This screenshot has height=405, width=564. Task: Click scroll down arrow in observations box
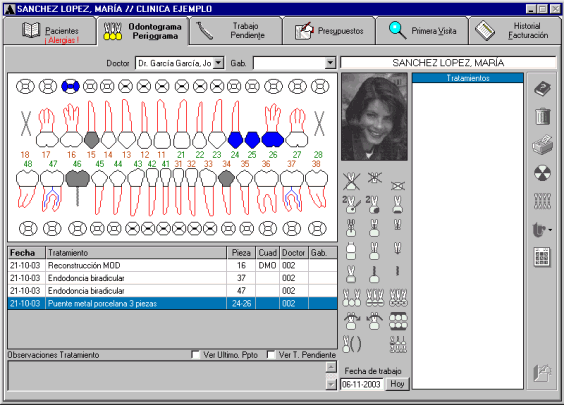[x=331, y=385]
